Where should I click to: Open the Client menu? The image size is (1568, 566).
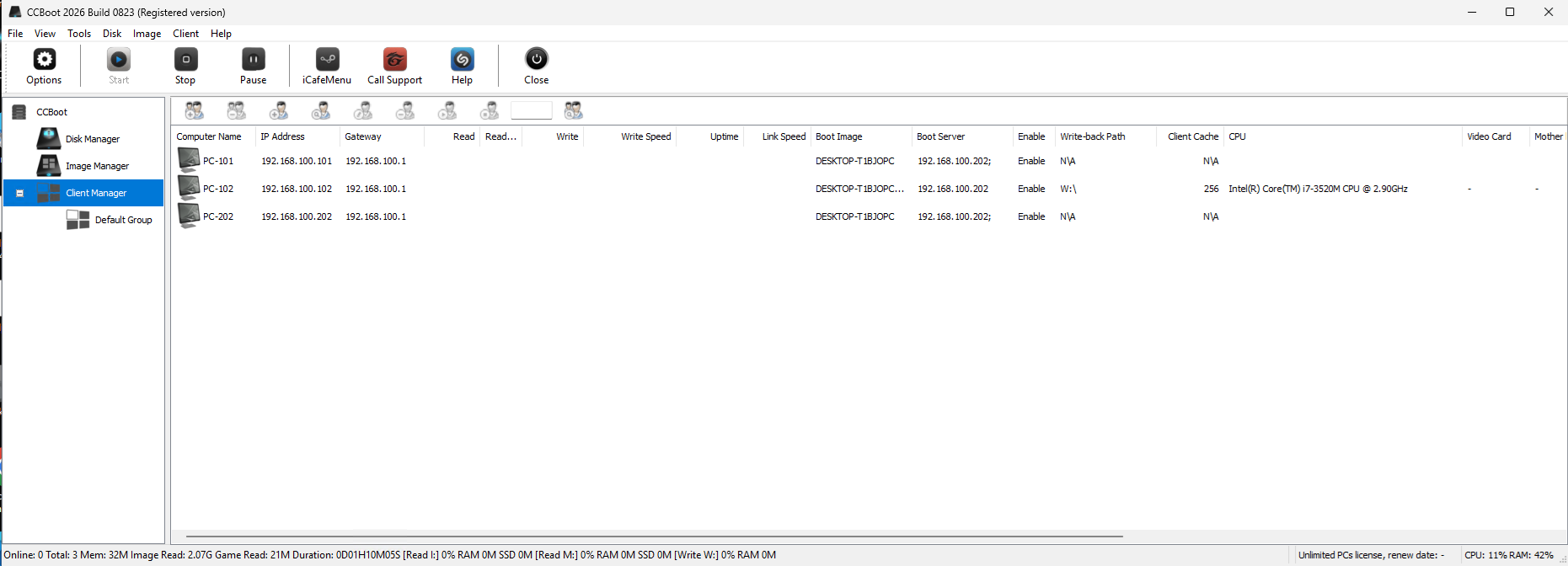[x=185, y=34]
